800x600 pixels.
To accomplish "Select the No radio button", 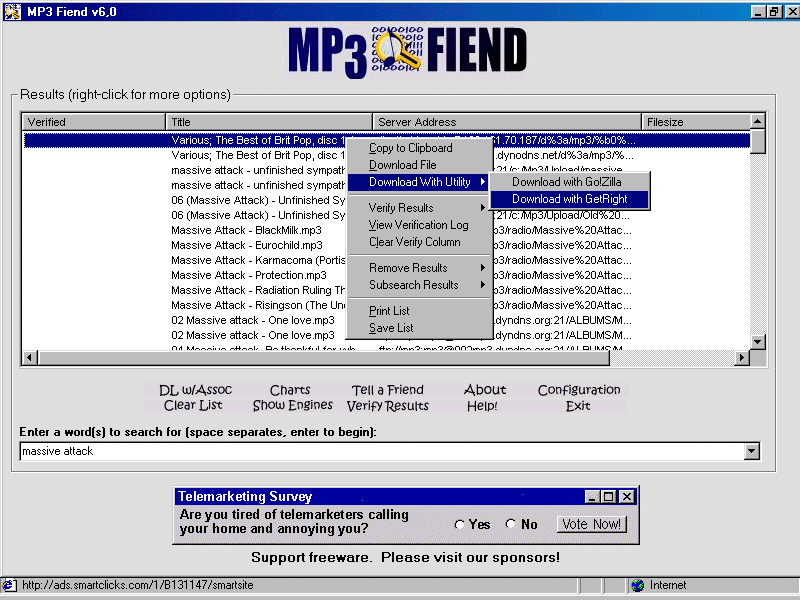I will coord(511,524).
